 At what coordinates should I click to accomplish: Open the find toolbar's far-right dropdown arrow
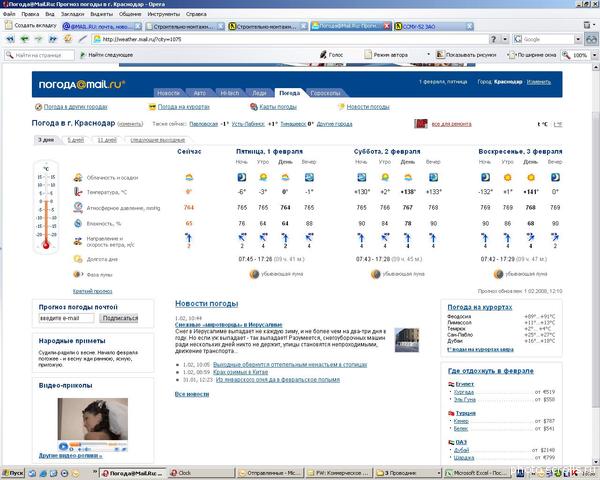(x=594, y=55)
